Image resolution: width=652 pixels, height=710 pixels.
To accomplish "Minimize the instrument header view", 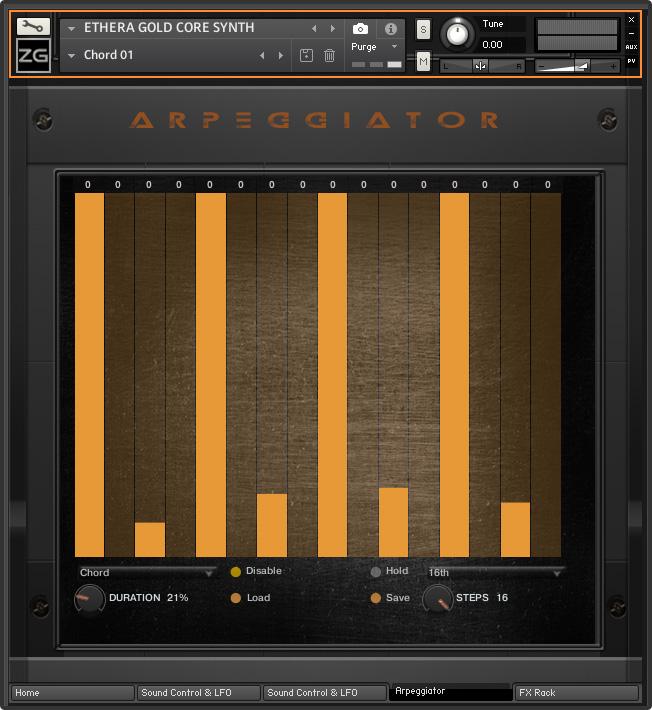I will point(631,34).
